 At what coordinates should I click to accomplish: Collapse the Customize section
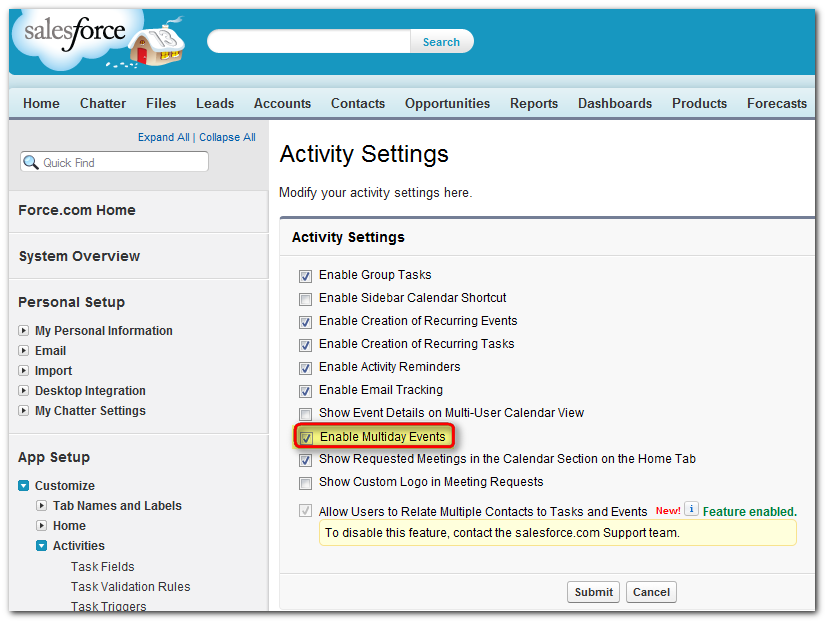pyautogui.click(x=24, y=485)
